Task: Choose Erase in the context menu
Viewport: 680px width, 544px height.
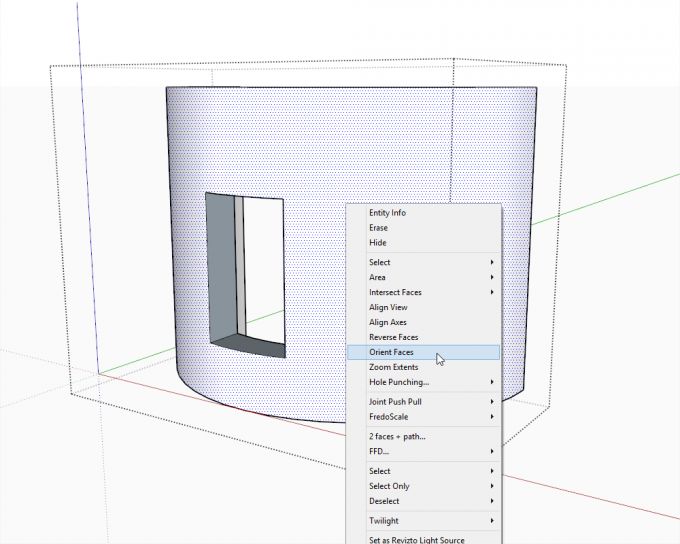Action: point(378,228)
